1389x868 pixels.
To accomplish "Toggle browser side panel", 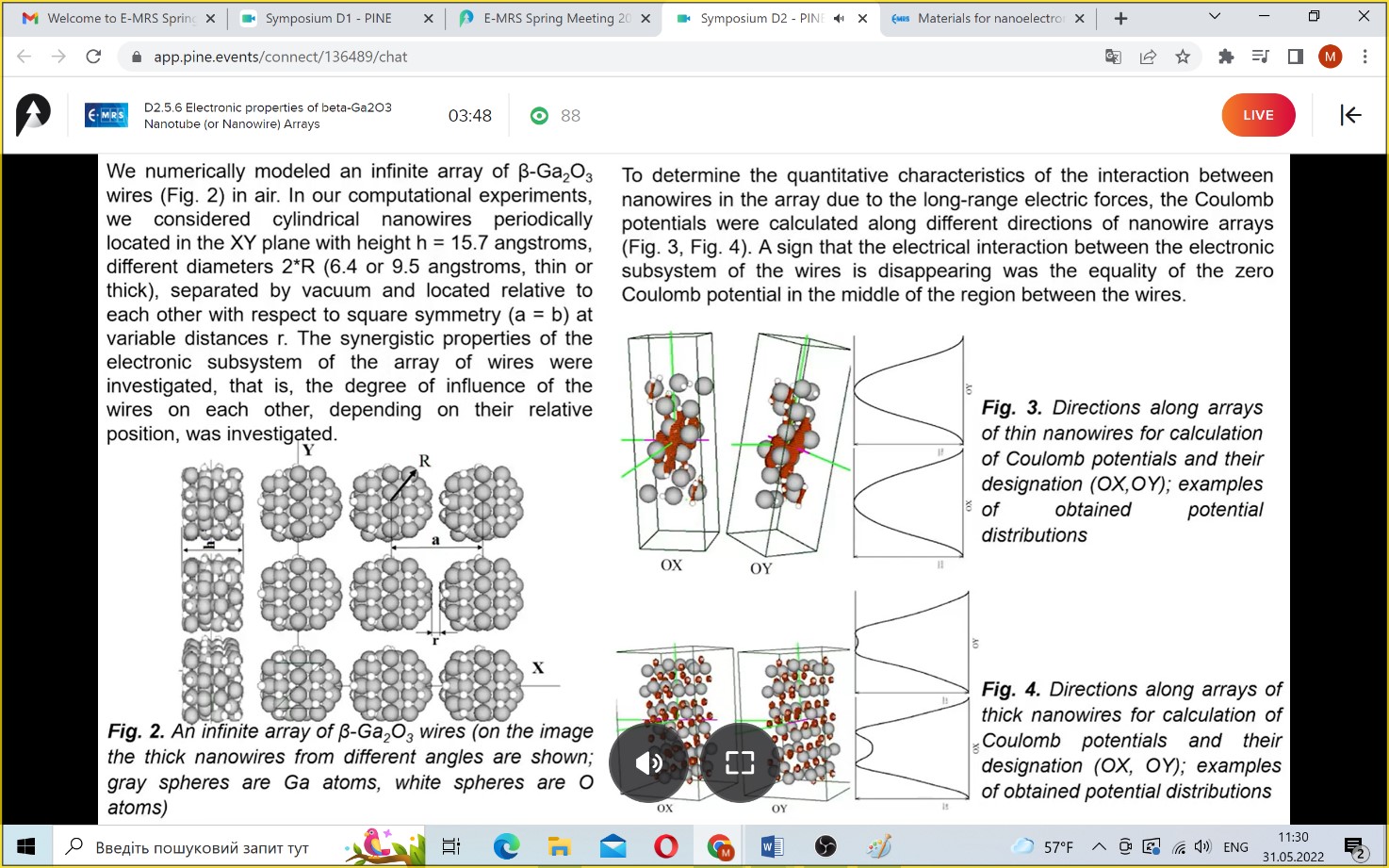I will click(1295, 57).
